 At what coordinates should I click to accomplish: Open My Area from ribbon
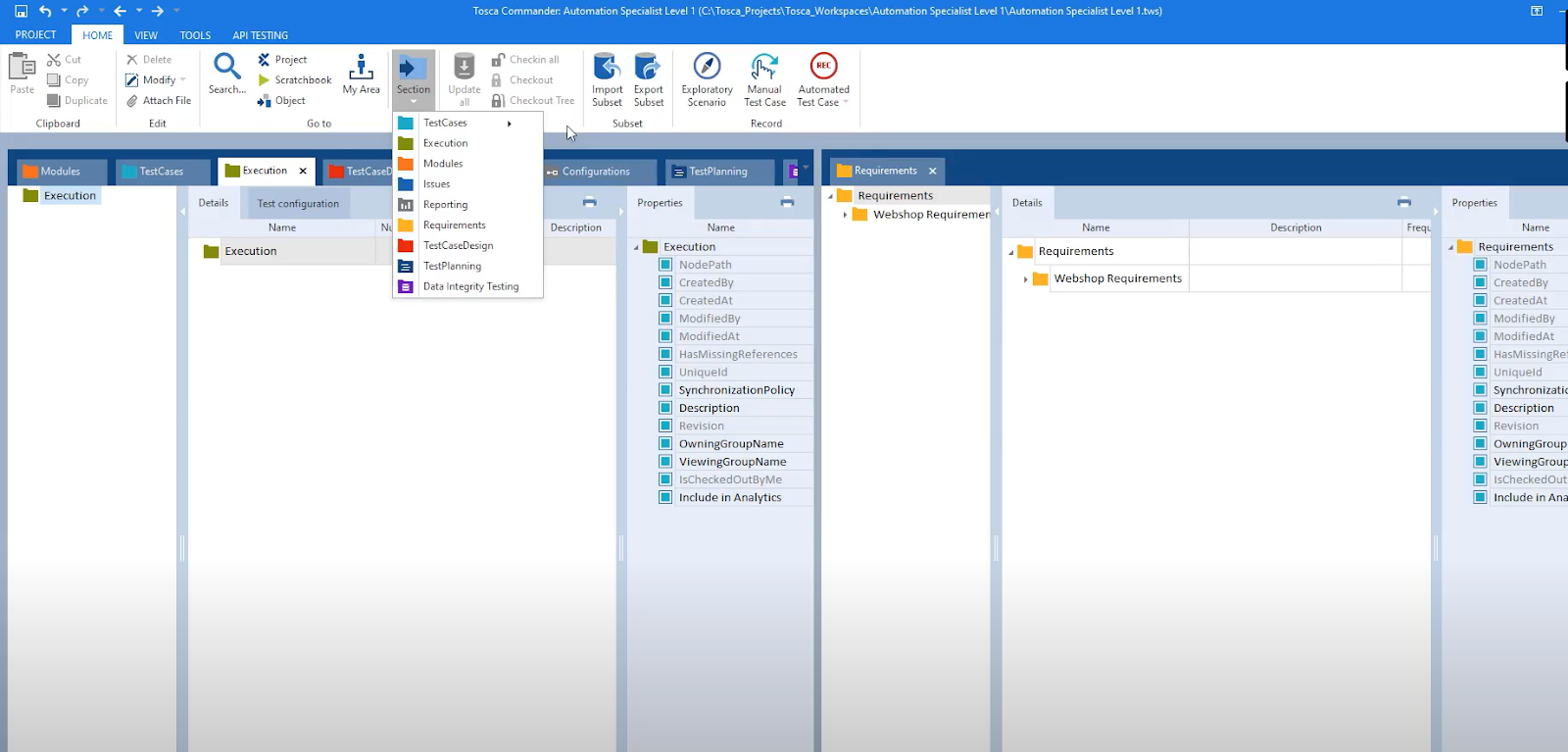pyautogui.click(x=361, y=75)
